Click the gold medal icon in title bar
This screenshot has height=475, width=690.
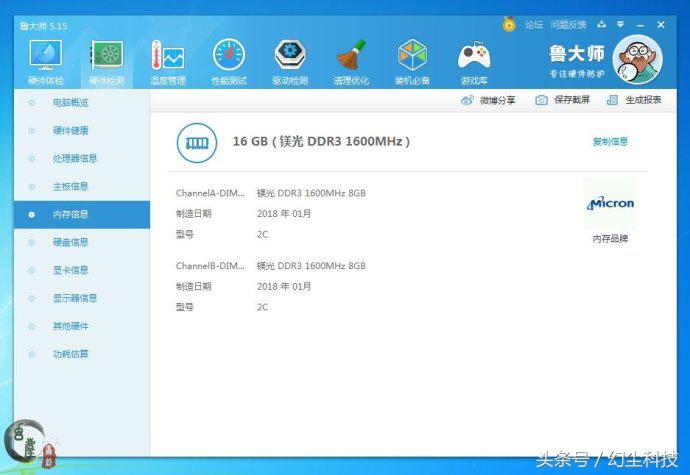click(509, 24)
